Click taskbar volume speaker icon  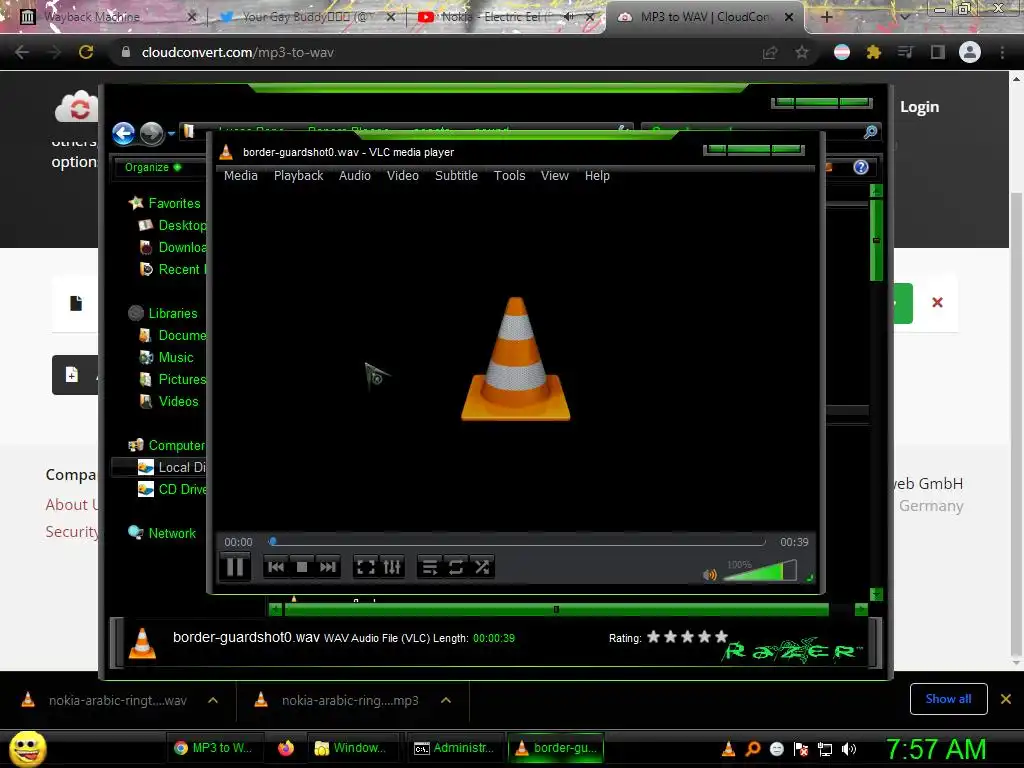[x=849, y=749]
